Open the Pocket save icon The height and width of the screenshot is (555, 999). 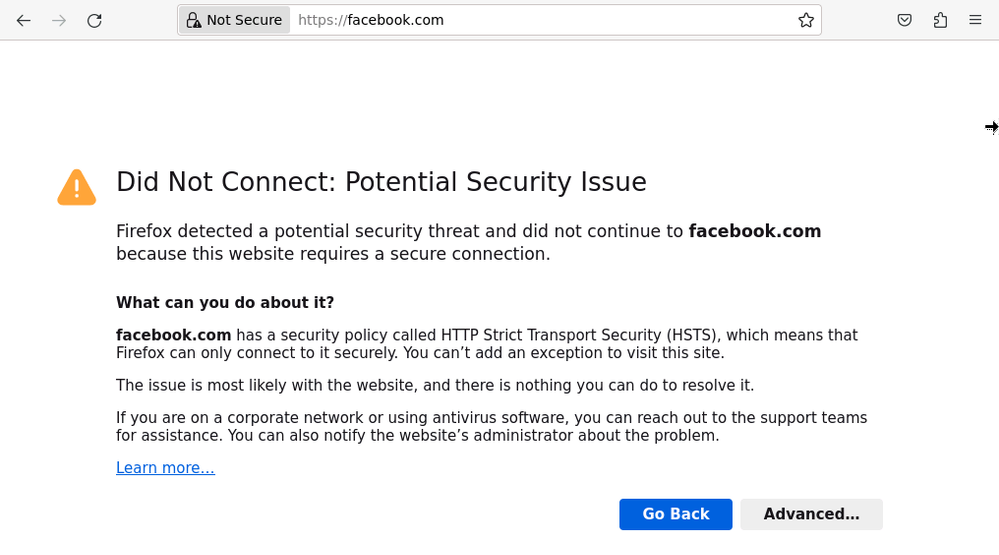(904, 20)
